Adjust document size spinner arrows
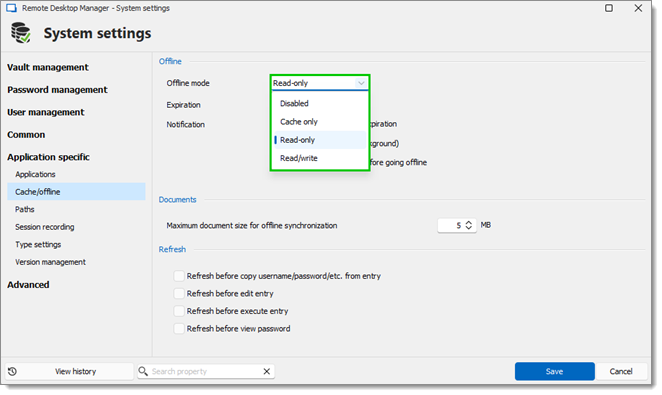 [469, 225]
